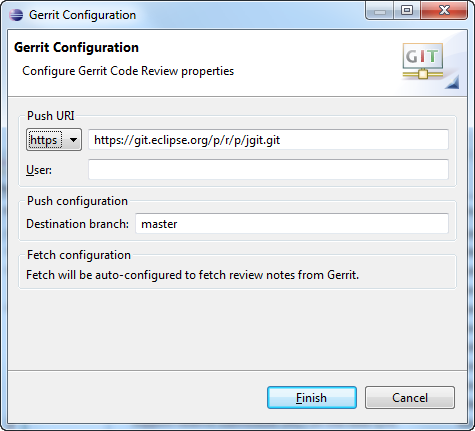
Task: Expand protocol list via dropdown arrow
Action: pos(73,140)
